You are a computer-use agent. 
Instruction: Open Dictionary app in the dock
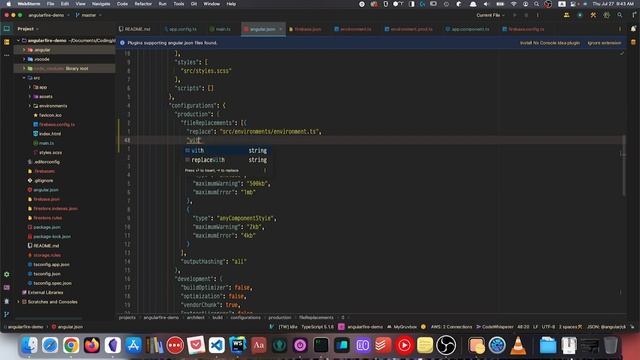coord(258,345)
